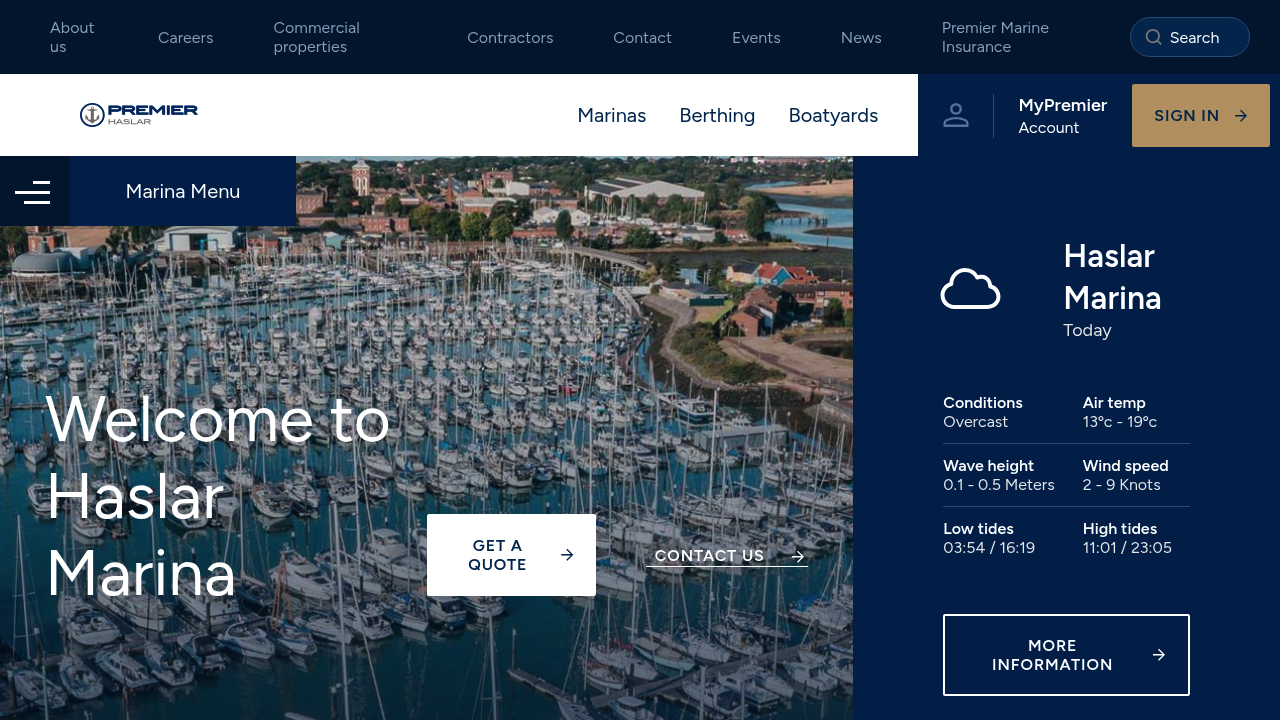This screenshot has height=720, width=1280.
Task: Click the Premier Haslar anchor logo
Action: (139, 115)
